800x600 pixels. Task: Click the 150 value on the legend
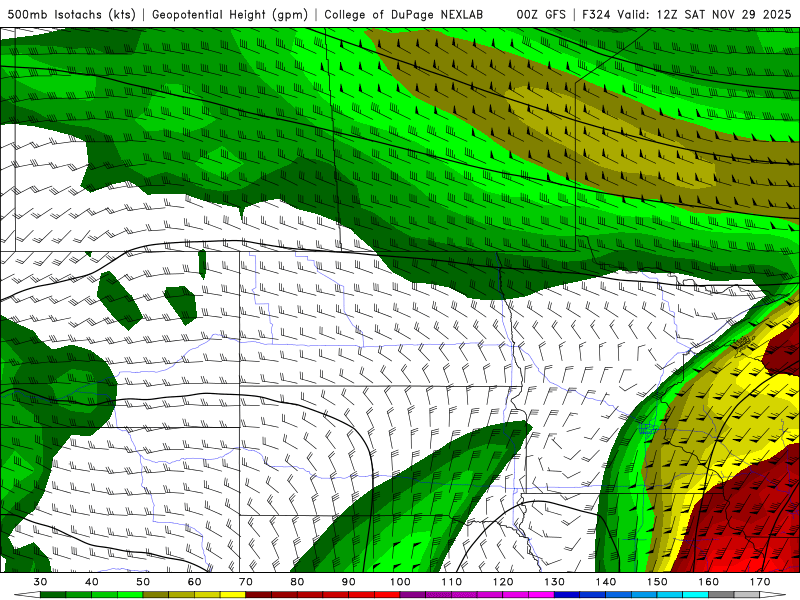(658, 582)
